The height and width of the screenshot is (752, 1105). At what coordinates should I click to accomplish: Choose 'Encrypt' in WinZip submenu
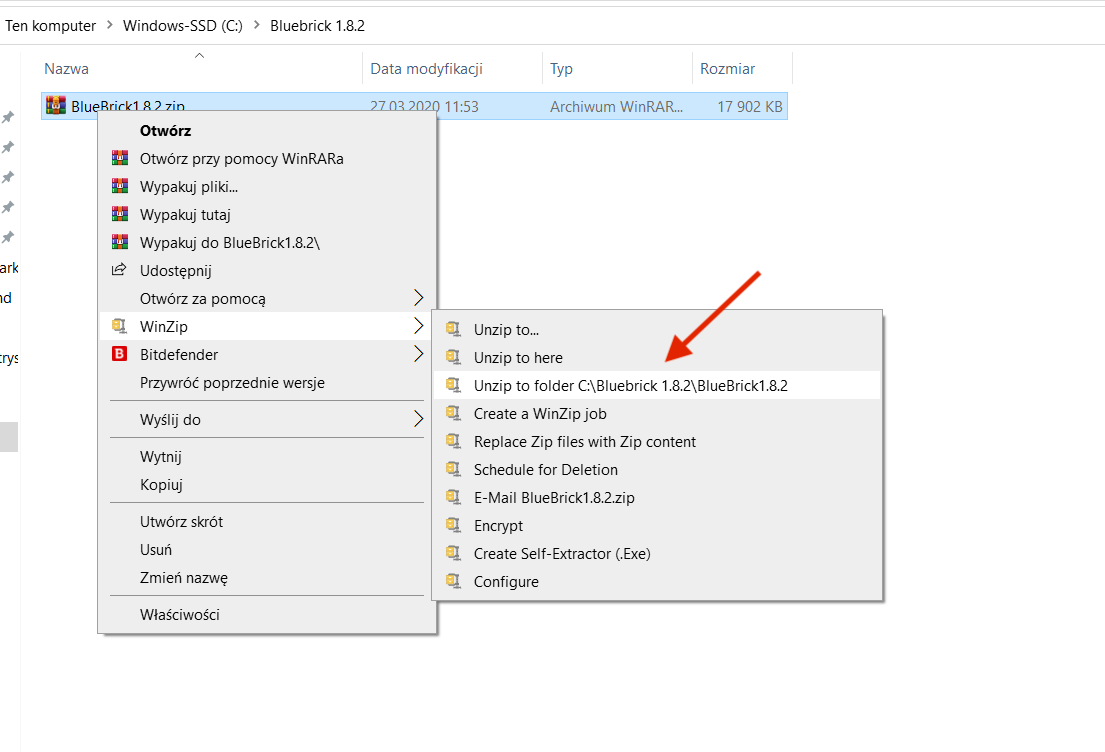click(657, 526)
